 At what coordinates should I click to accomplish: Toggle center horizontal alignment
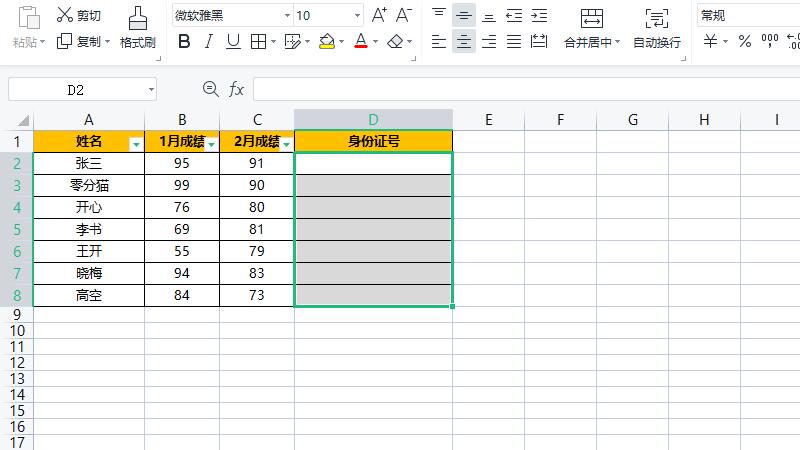tap(463, 41)
